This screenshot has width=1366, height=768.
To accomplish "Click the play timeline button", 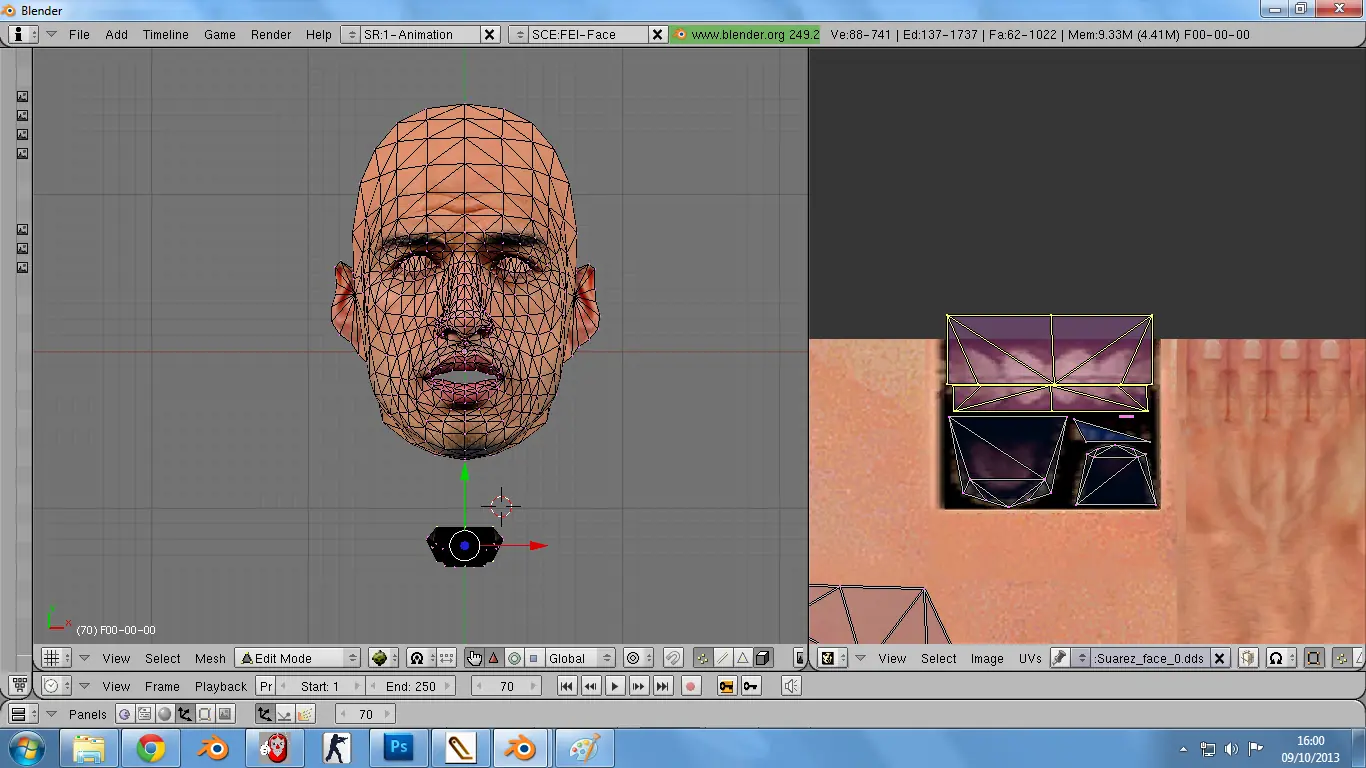I will click(x=615, y=686).
